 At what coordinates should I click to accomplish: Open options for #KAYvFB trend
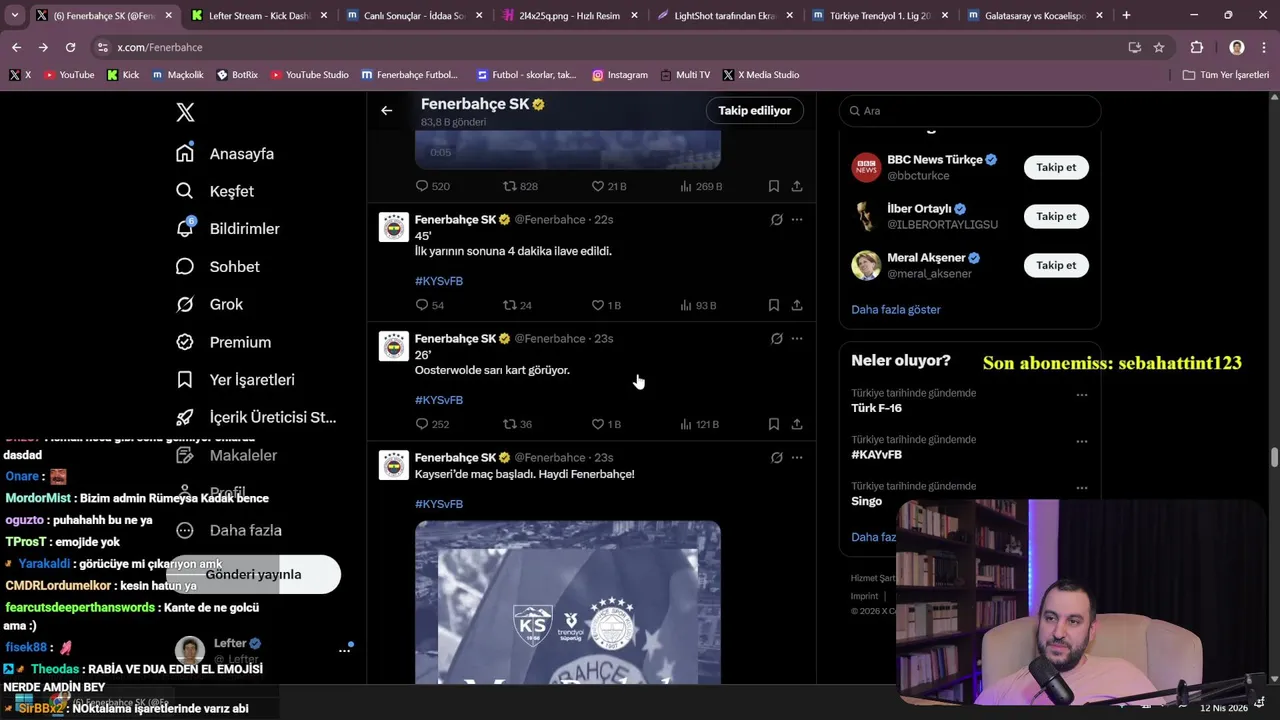(x=1081, y=441)
